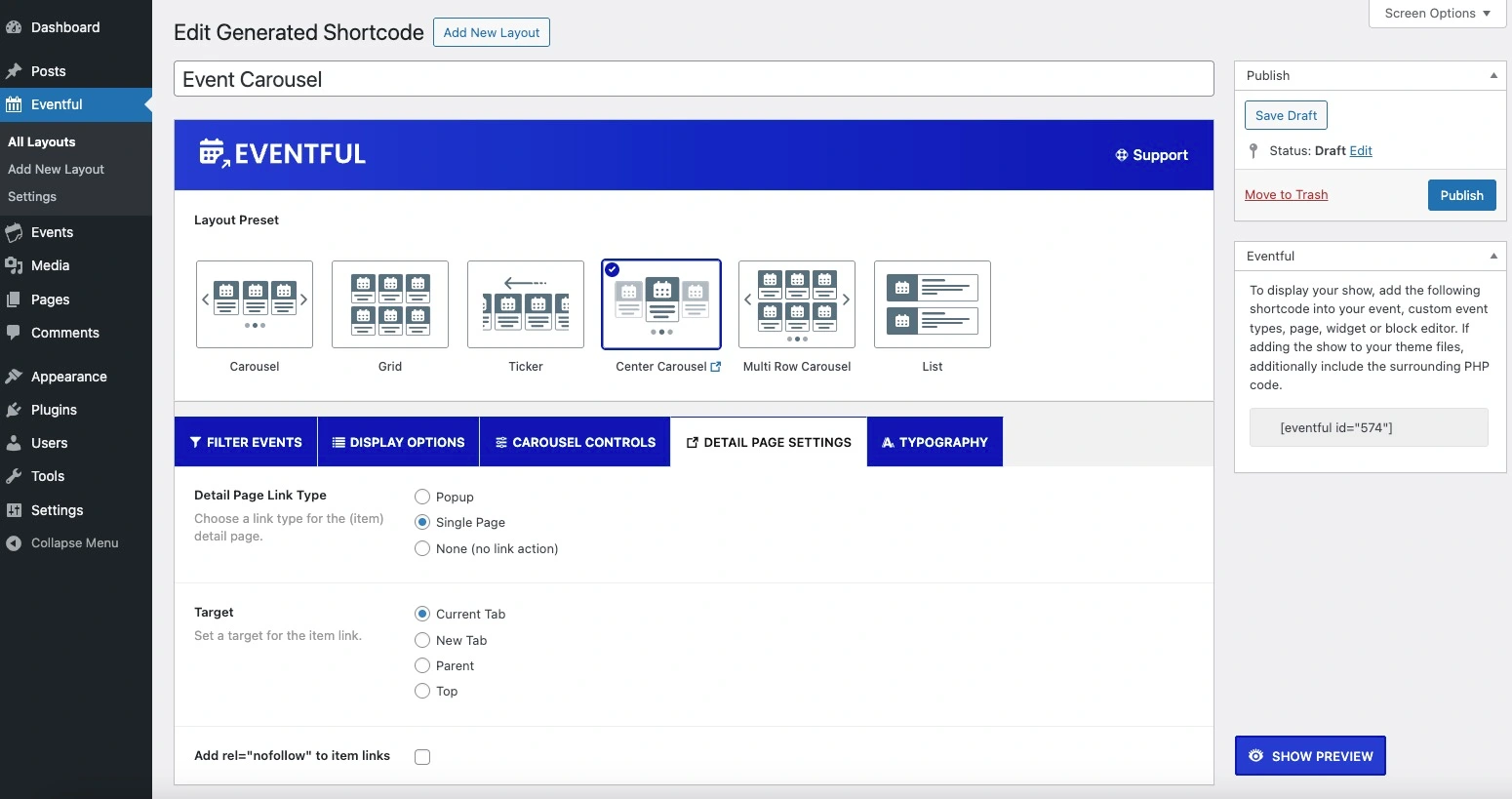Open Eventful Settings submenu item

[x=32, y=196]
